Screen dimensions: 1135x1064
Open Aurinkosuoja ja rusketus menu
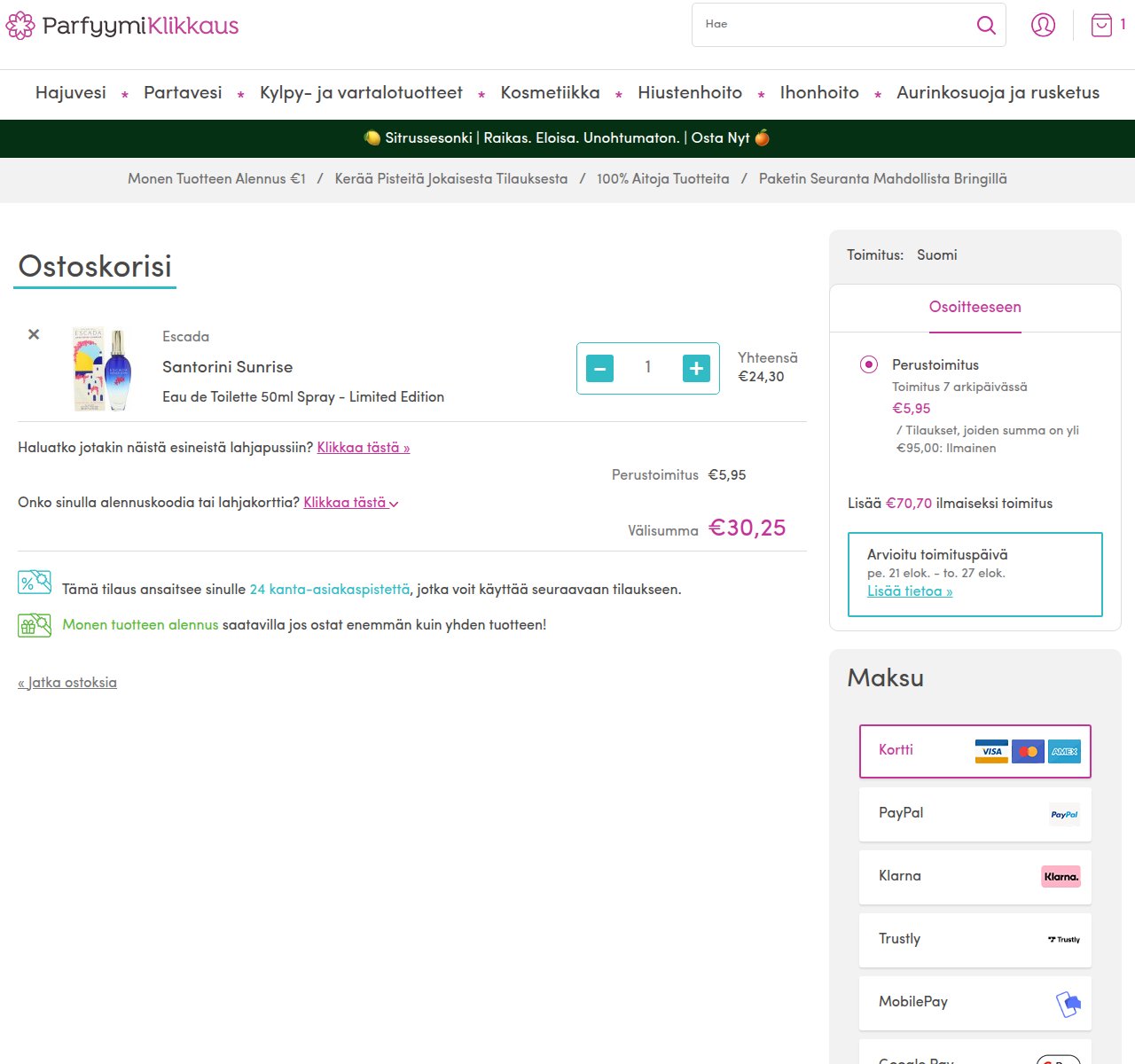998,93
